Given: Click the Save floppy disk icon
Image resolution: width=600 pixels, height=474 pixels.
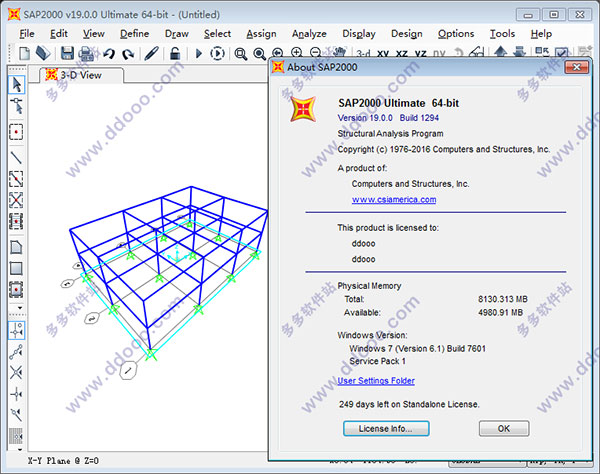Looking at the screenshot, I should click(67, 53).
